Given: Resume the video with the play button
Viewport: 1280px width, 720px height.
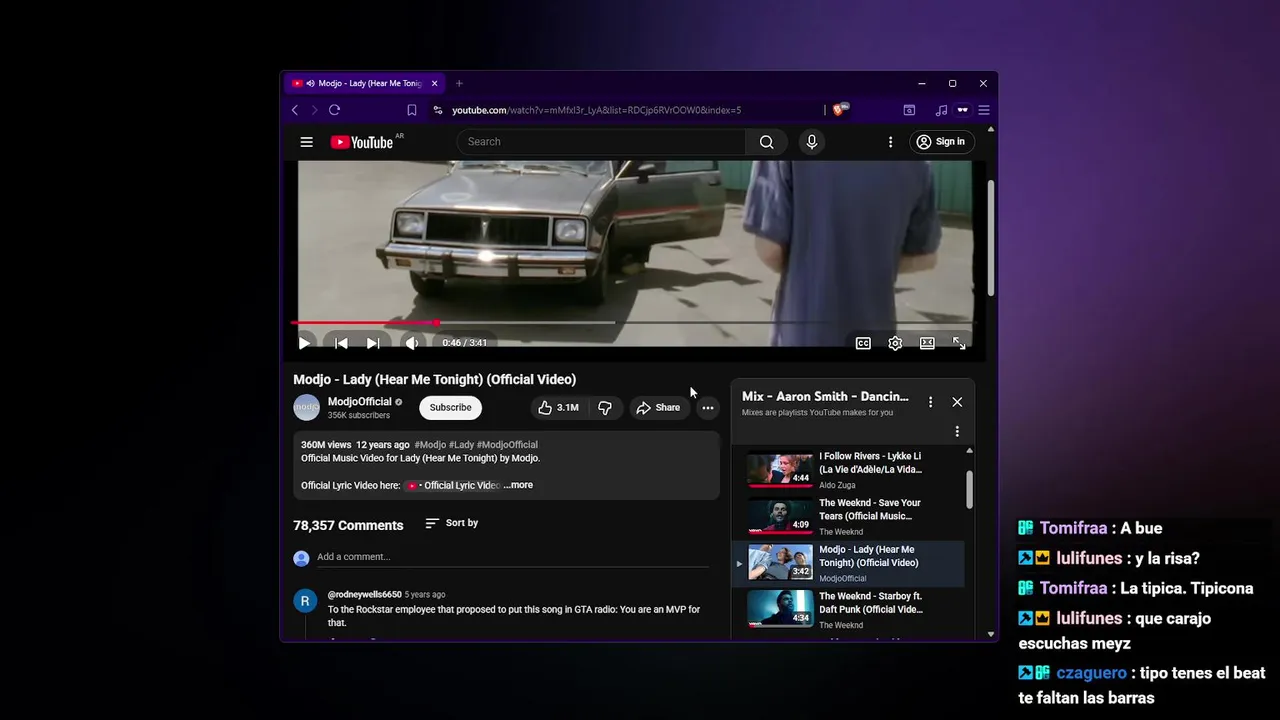Looking at the screenshot, I should 304,343.
